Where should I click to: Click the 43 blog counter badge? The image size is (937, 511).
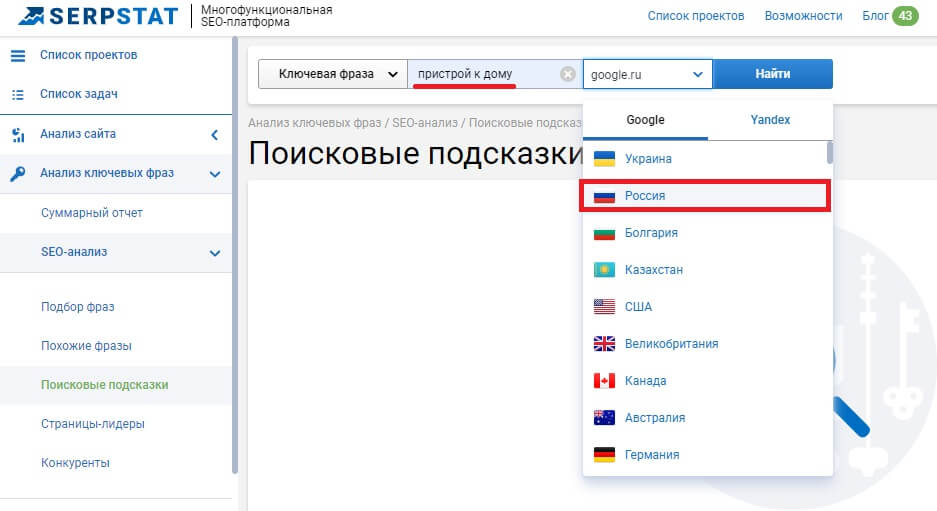(x=905, y=16)
